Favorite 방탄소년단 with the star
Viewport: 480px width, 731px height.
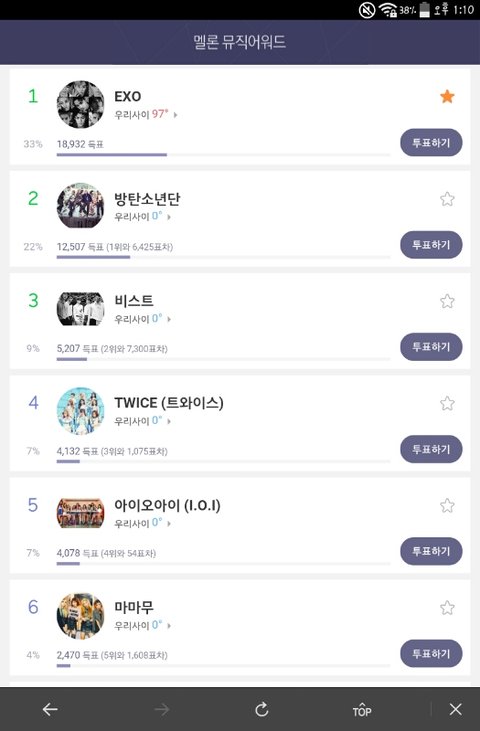[447, 199]
